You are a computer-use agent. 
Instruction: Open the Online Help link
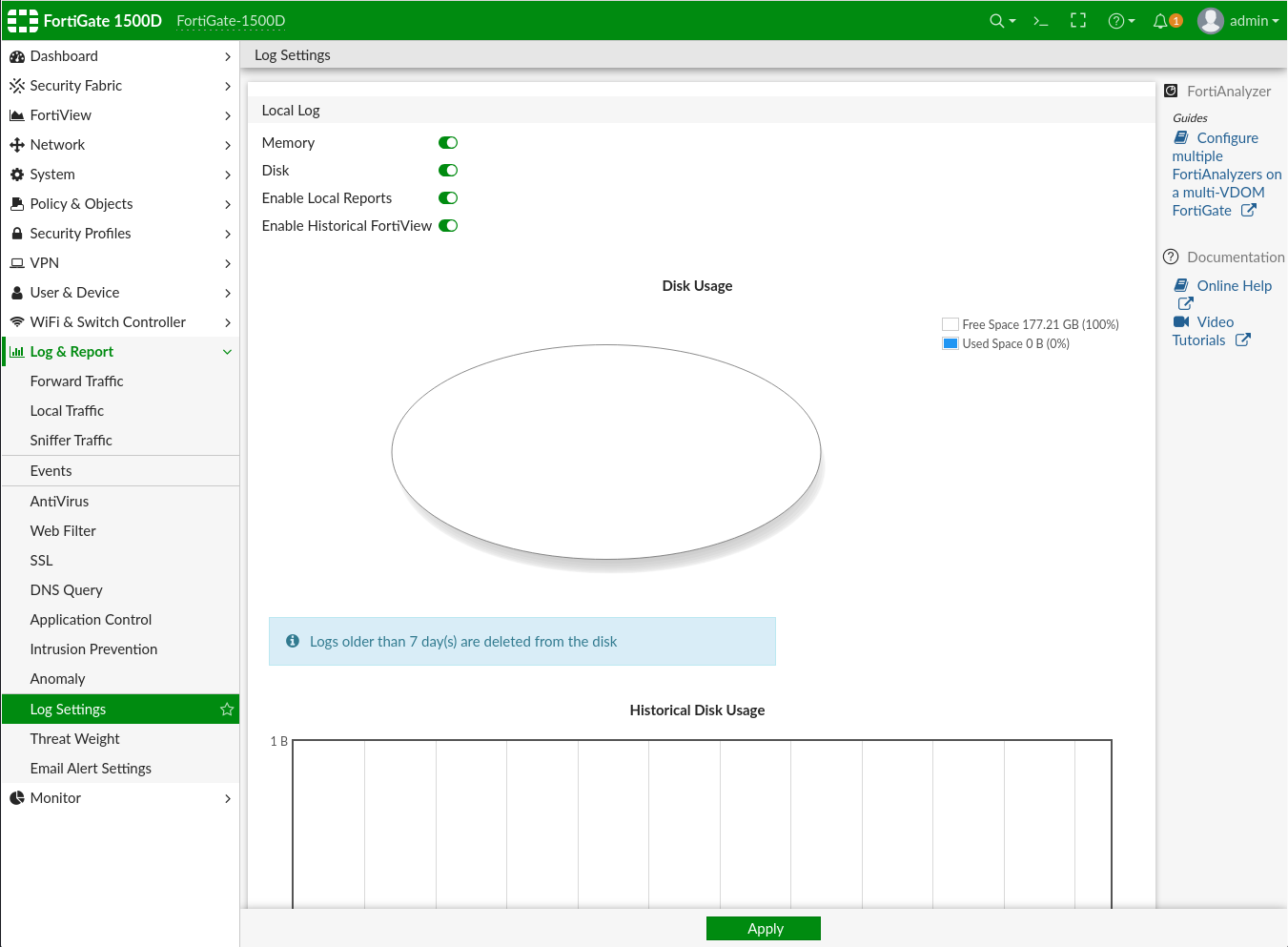click(1234, 286)
